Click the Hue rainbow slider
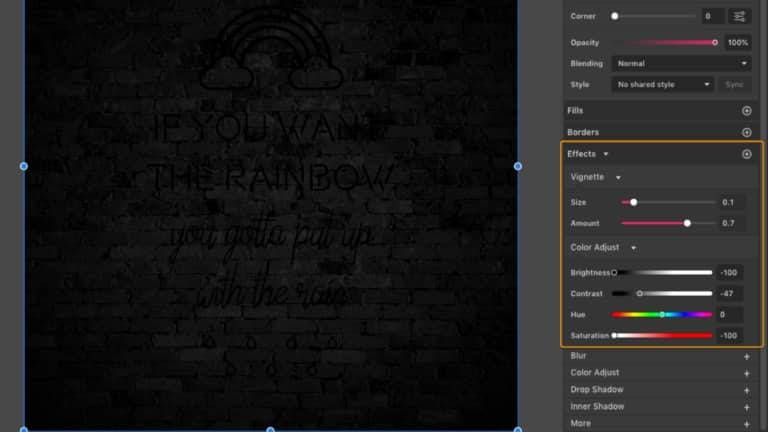 (x=662, y=314)
